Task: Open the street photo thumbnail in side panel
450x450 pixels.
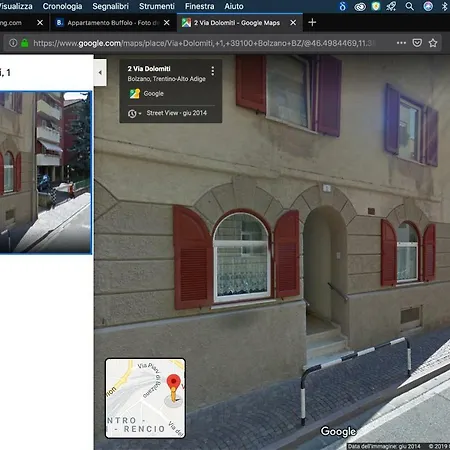Action: 45,172
